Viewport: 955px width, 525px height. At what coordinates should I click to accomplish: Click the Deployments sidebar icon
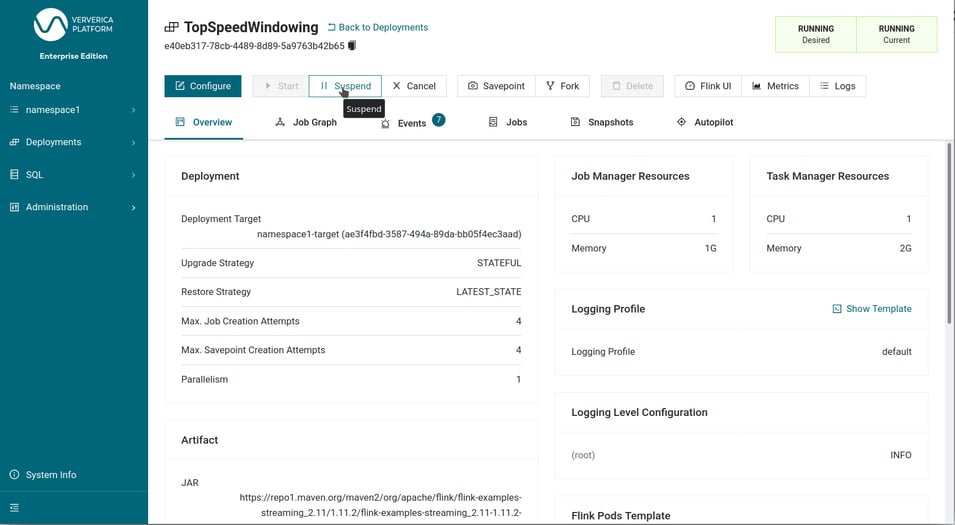pos(14,142)
